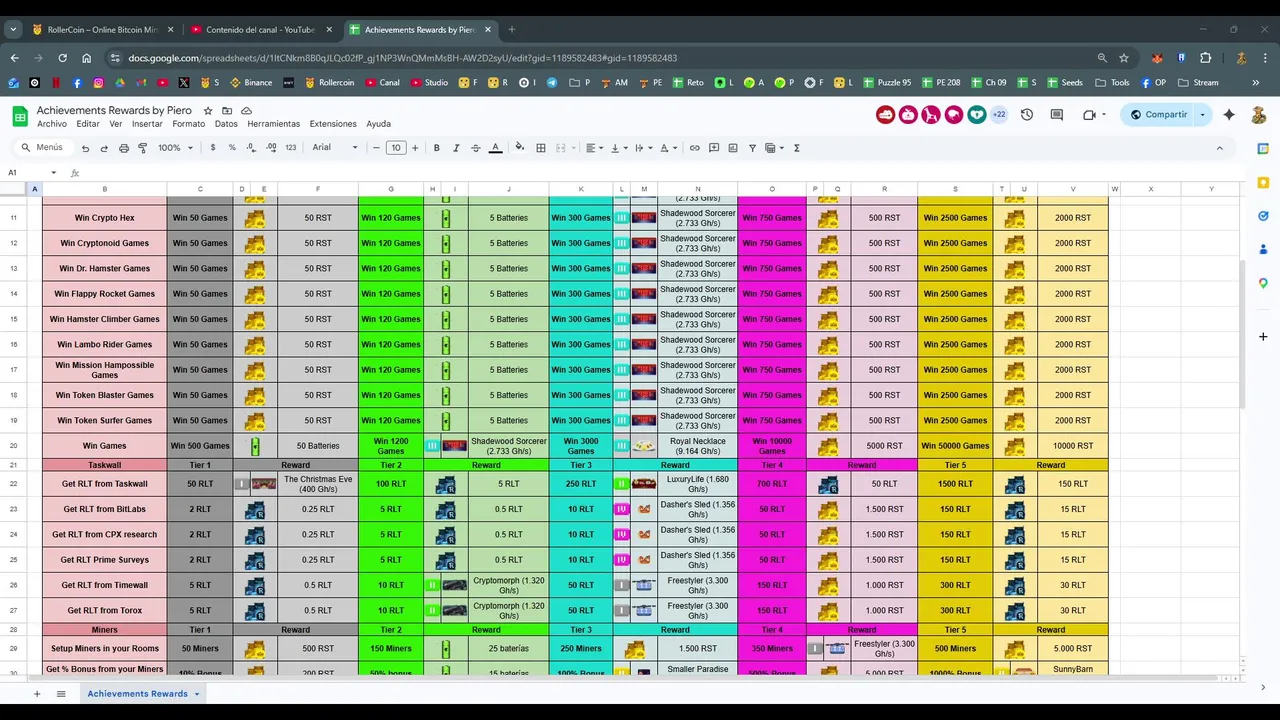Open the Datos menu
The image size is (1280, 720).
[x=226, y=124]
